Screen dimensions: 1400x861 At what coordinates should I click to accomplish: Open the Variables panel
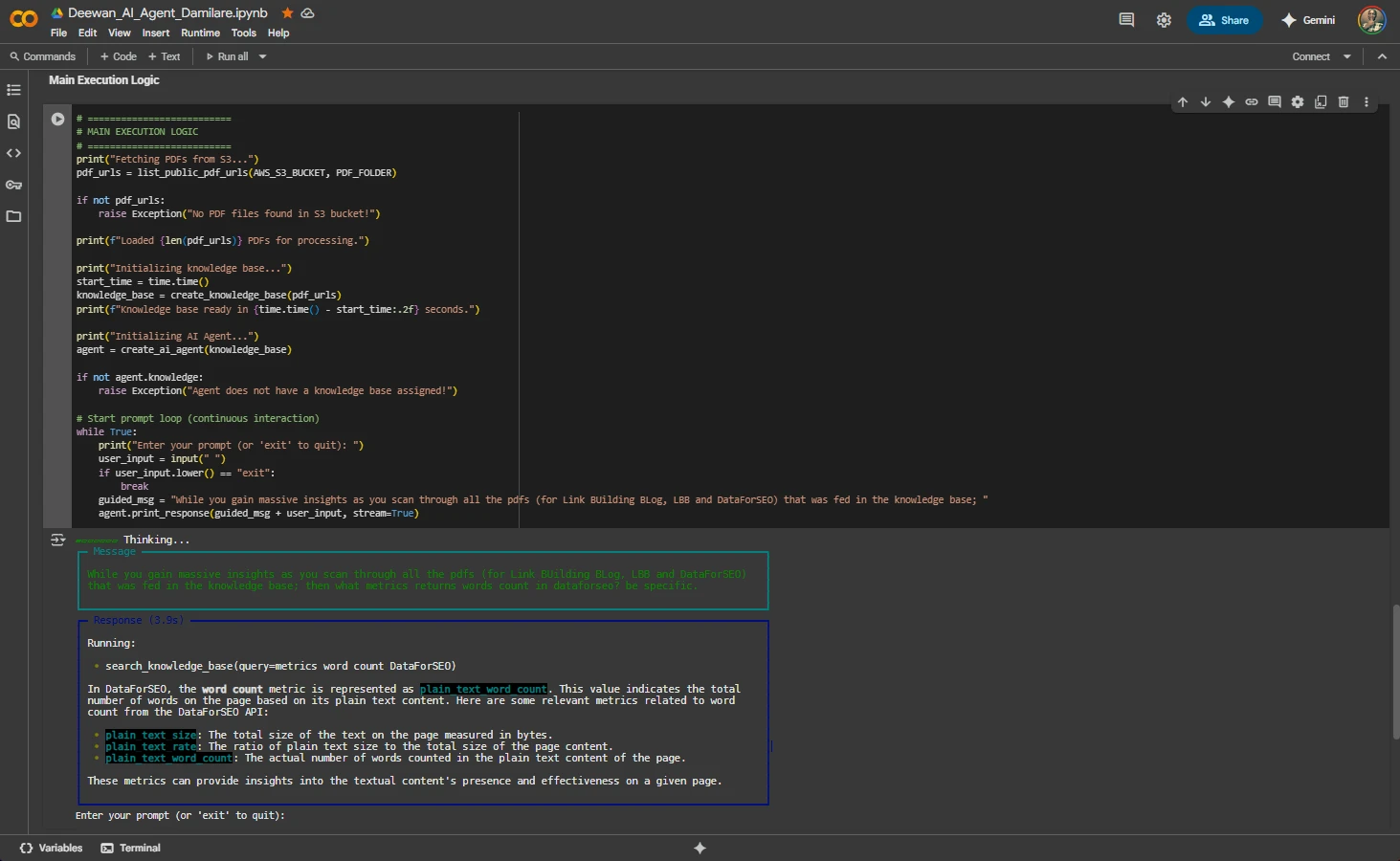click(52, 848)
